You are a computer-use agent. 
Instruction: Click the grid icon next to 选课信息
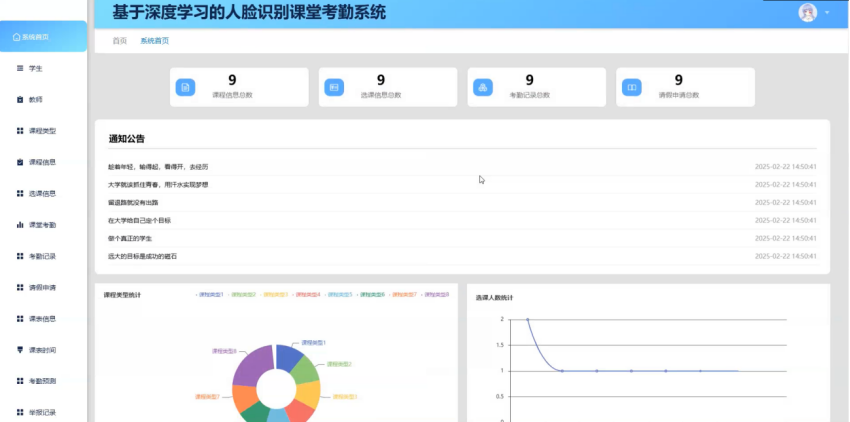tap(20, 194)
